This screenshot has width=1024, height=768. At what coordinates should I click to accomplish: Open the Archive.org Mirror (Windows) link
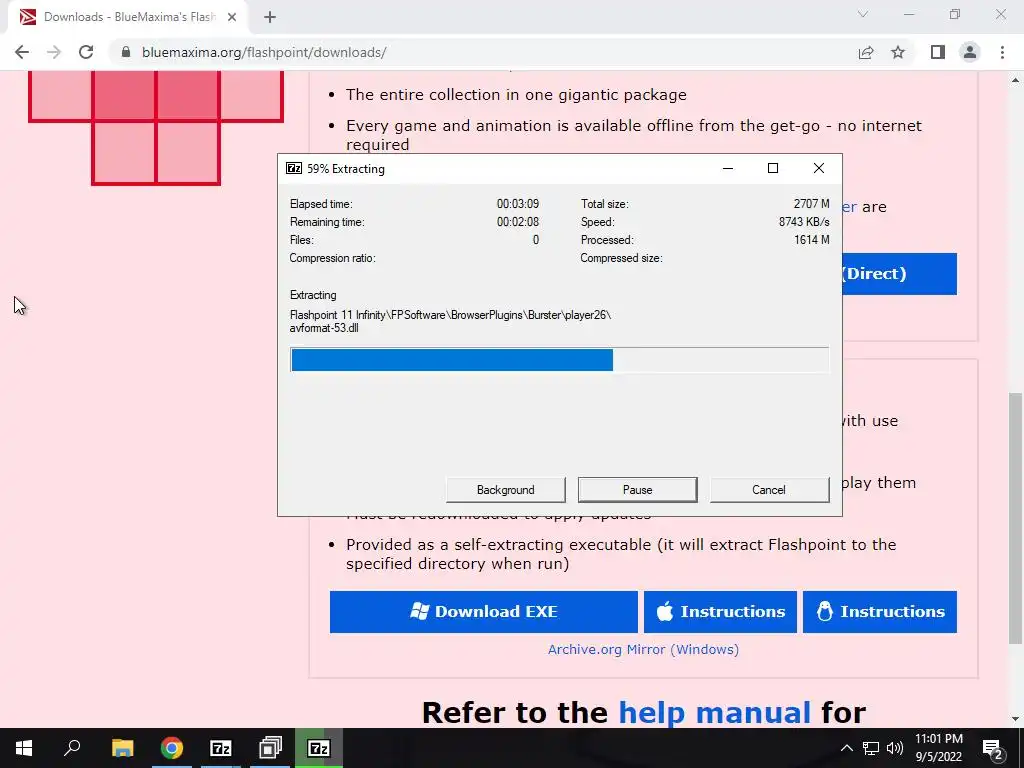643,650
